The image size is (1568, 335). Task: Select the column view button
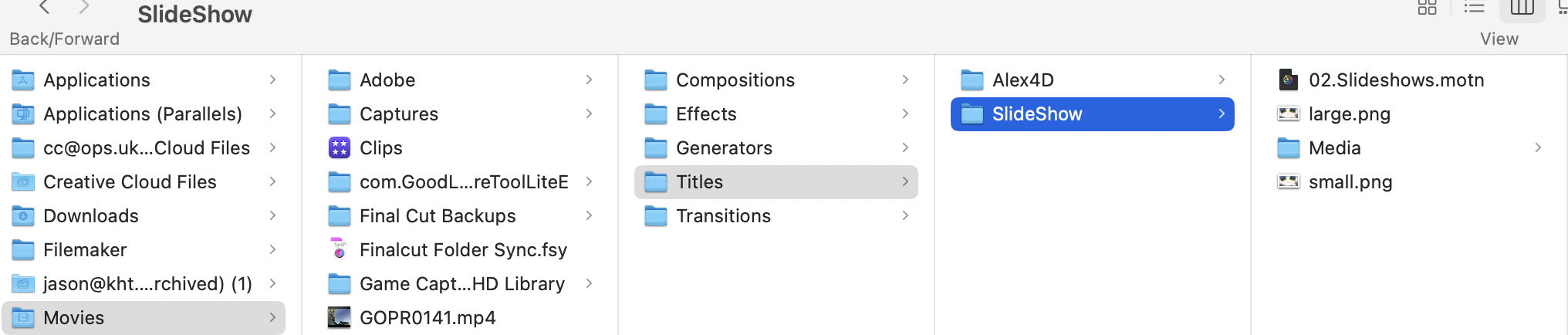[x=1522, y=8]
